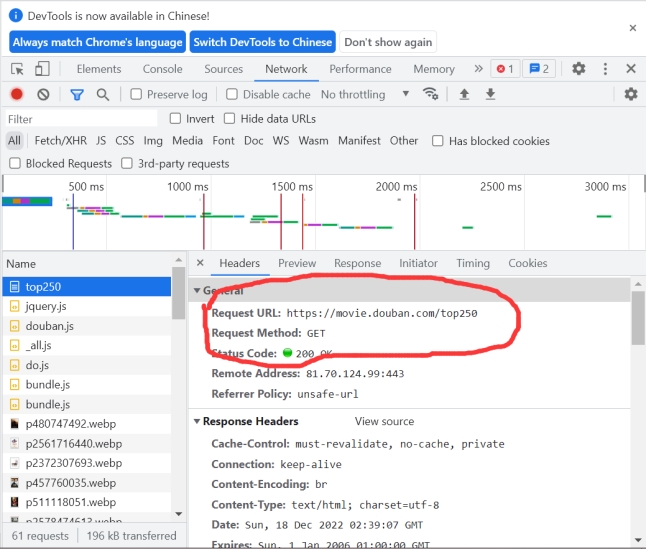Select the top250 request row

(87, 287)
